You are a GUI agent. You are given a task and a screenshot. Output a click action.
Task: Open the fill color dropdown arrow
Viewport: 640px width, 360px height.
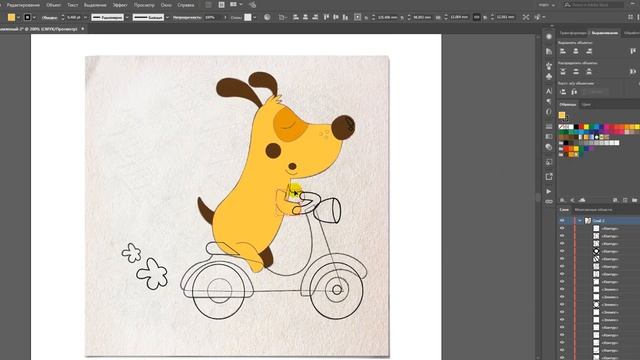(18, 18)
